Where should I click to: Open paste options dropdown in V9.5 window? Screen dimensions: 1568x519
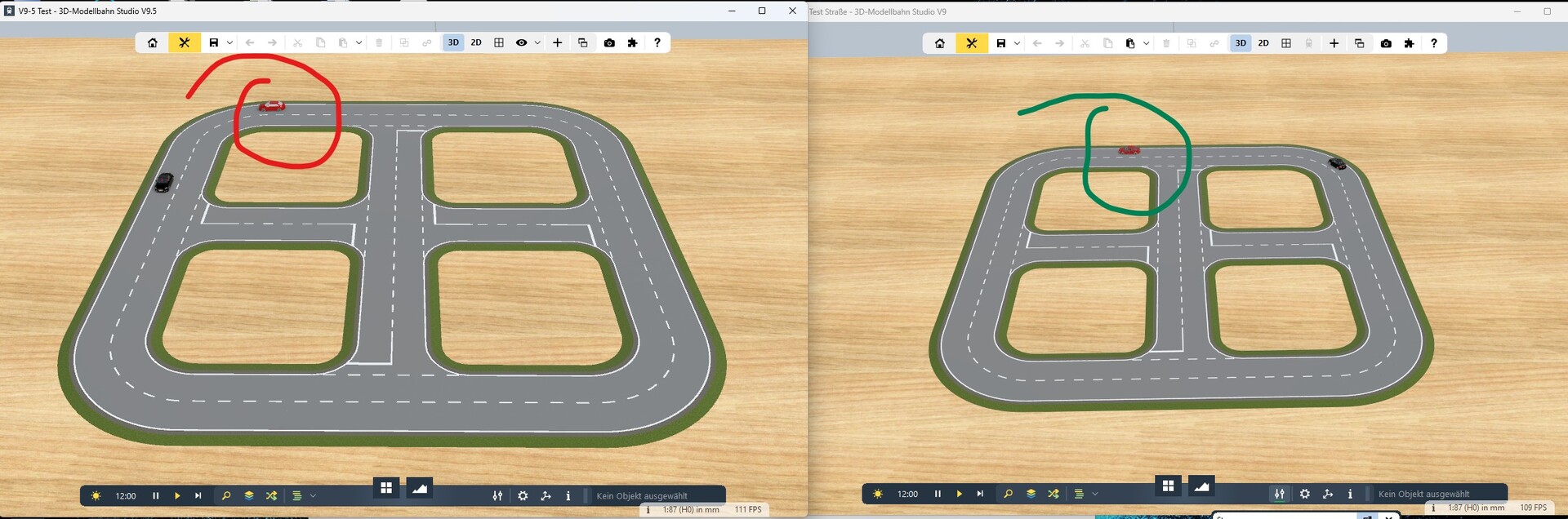point(359,42)
